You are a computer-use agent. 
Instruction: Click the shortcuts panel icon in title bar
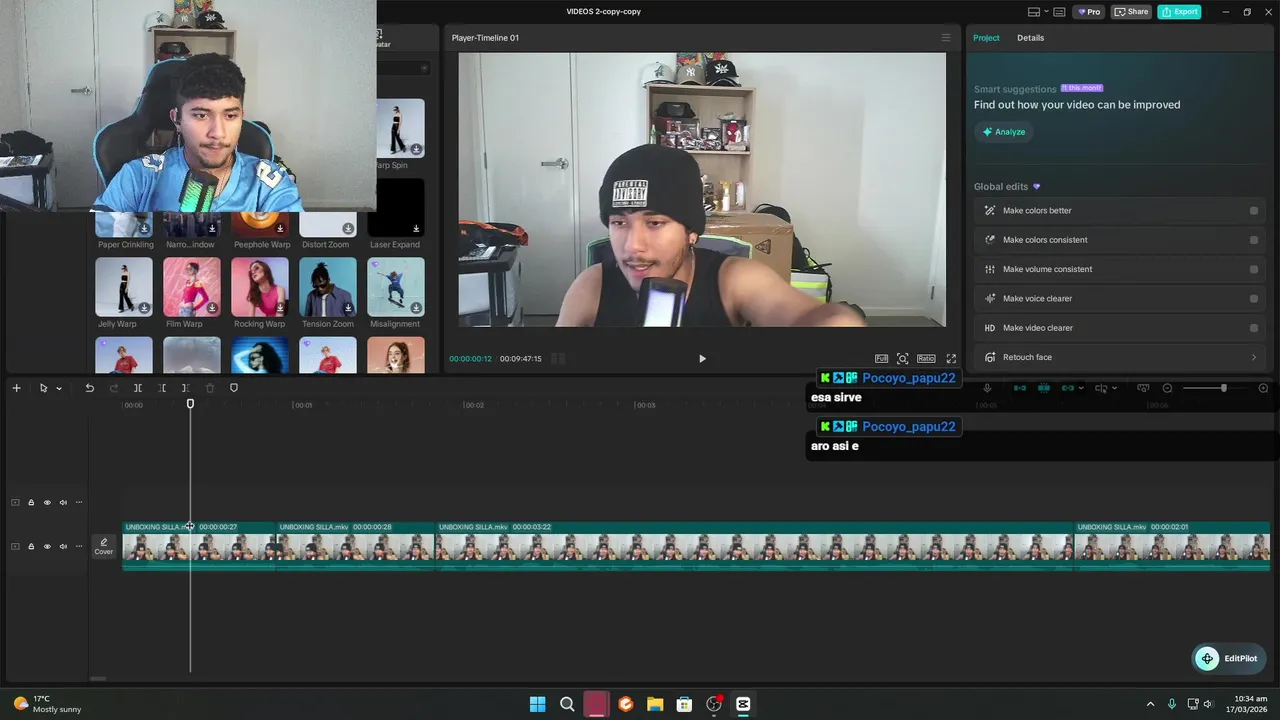(1059, 12)
